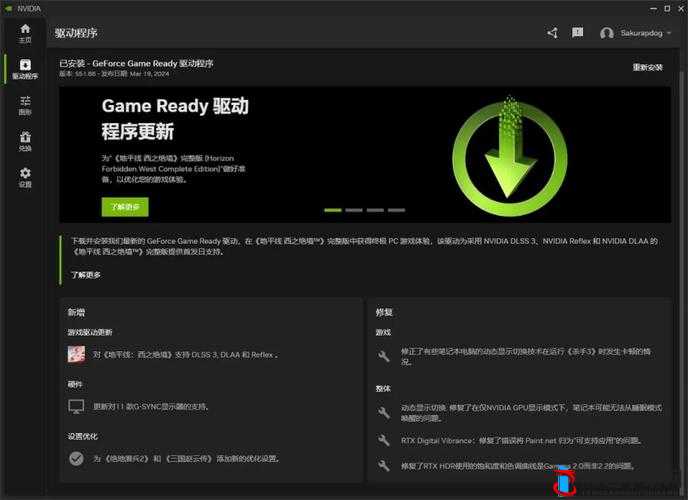
Task: Maximize the NVIDIA app window
Action: [667, 8]
